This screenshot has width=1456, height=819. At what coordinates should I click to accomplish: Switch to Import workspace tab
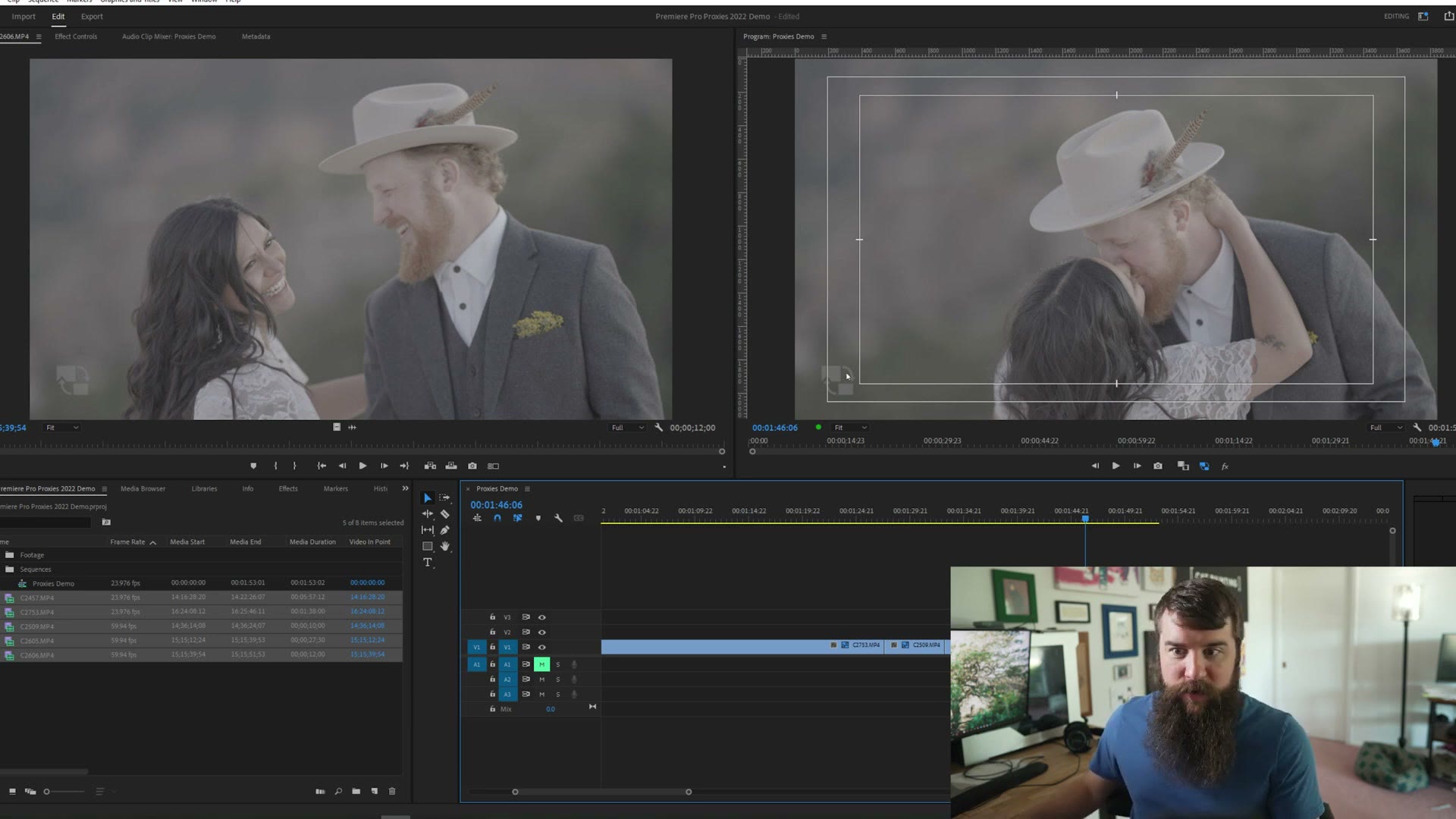point(24,16)
